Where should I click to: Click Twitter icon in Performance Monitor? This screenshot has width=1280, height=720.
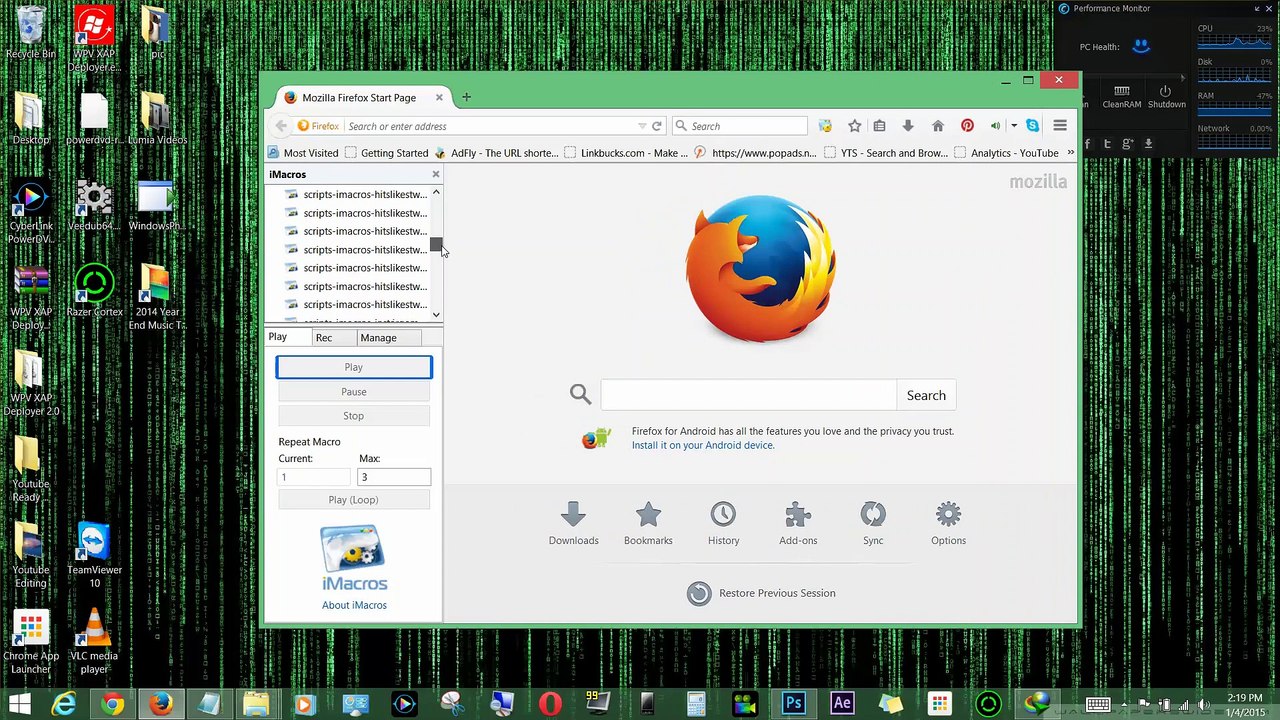point(1107,144)
